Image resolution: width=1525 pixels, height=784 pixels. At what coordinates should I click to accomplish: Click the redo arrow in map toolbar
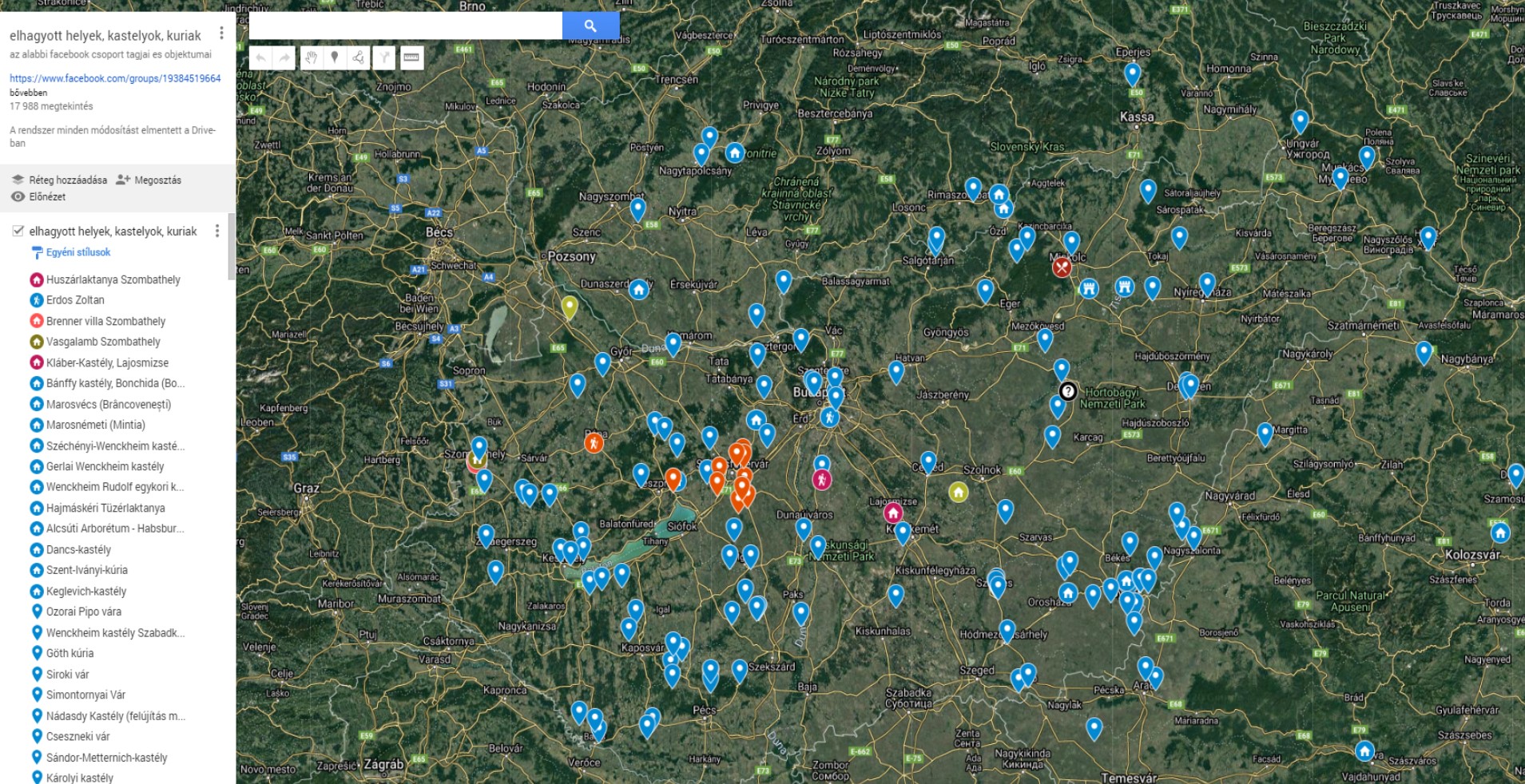click(284, 57)
